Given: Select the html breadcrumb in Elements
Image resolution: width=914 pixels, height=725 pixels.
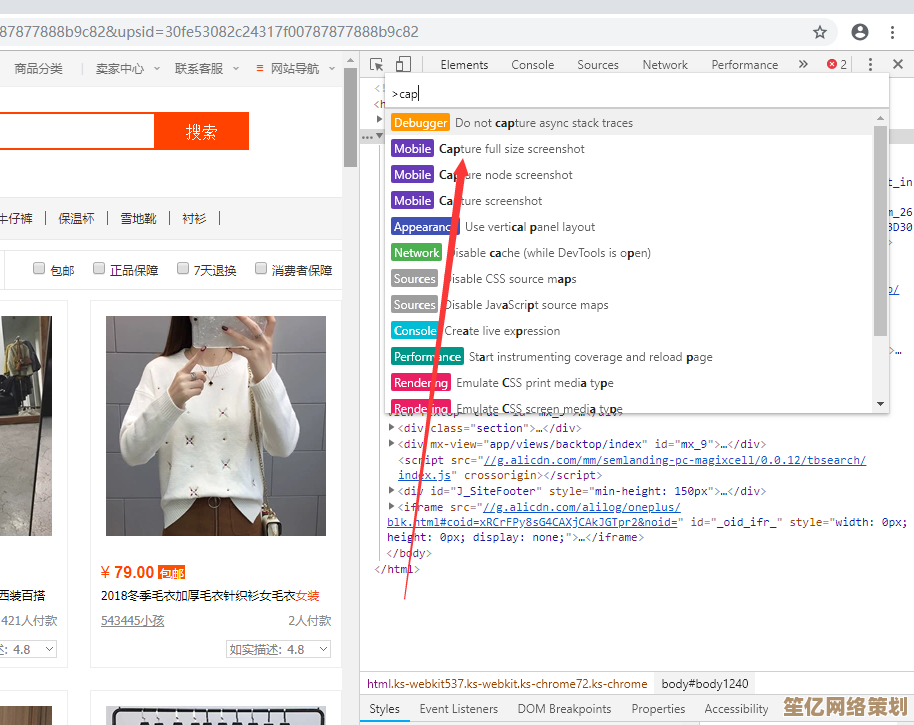Looking at the screenshot, I should [x=507, y=684].
